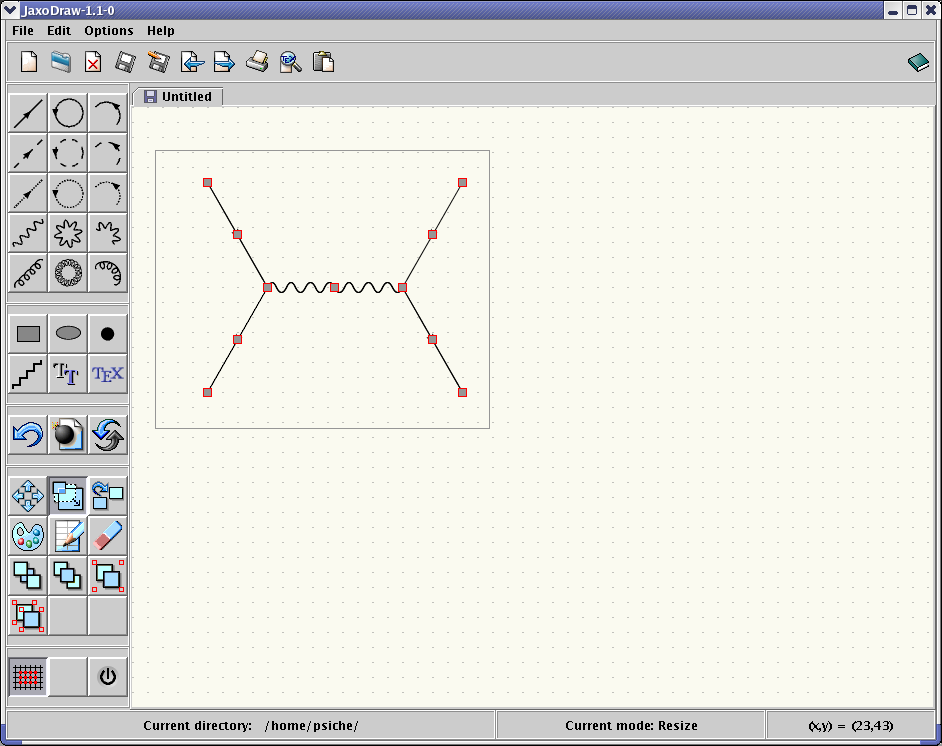
Task: Click the right vertex handle of photon
Action: click(x=403, y=288)
